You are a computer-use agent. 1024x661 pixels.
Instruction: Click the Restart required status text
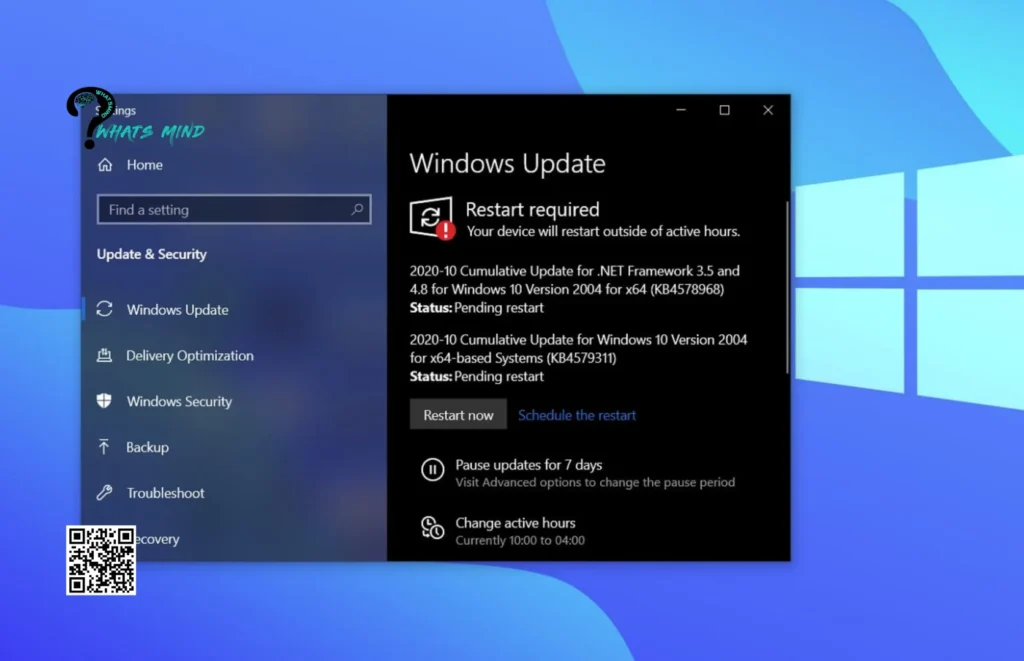(x=532, y=209)
